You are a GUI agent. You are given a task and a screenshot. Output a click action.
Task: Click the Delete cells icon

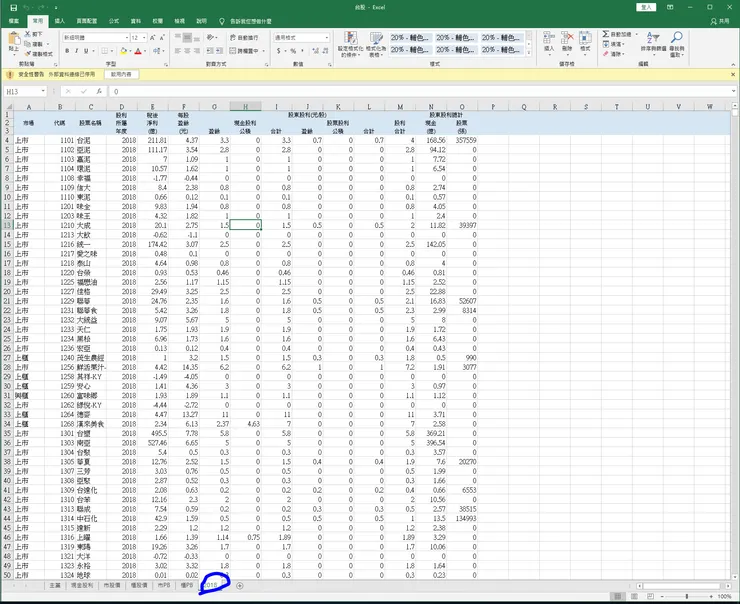tap(567, 42)
